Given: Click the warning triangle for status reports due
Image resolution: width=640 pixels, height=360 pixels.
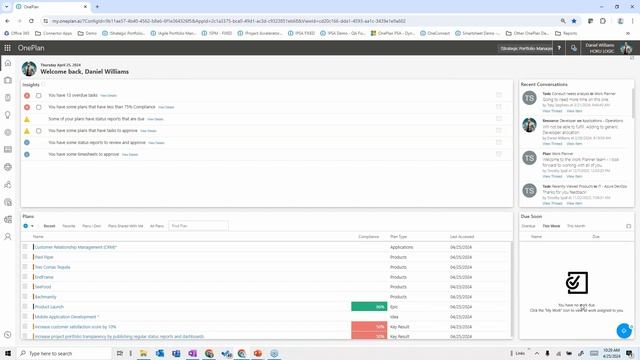Looking at the screenshot, I should (x=27, y=119).
